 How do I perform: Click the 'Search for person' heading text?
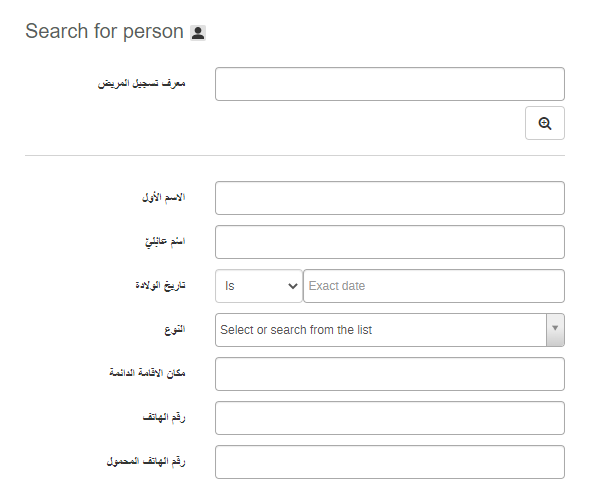104,31
